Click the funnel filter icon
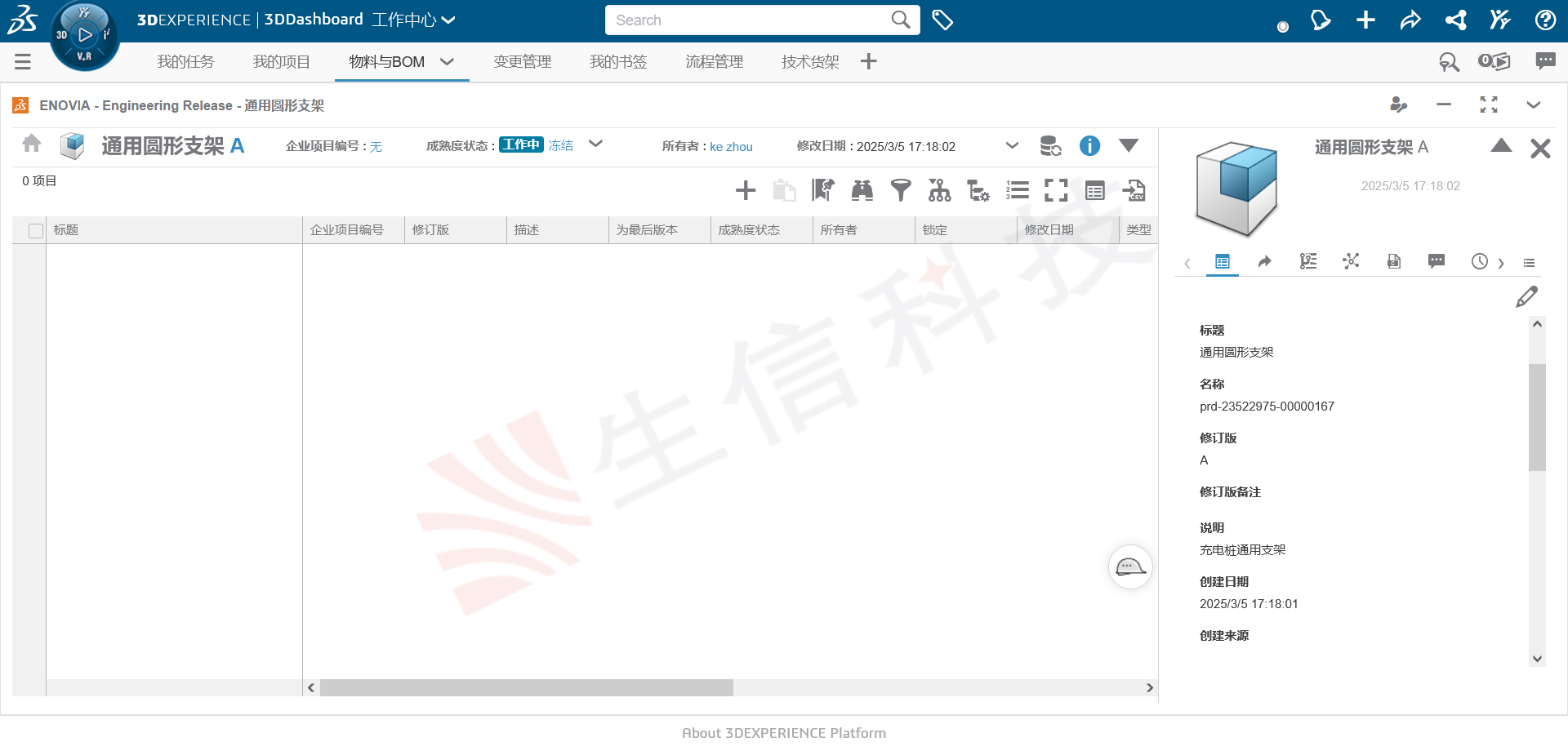Viewport: 1568px width, 751px height. point(901,190)
